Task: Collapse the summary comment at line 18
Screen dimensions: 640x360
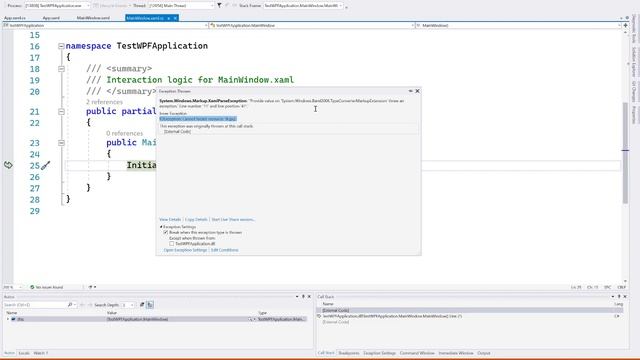Action: (61, 69)
